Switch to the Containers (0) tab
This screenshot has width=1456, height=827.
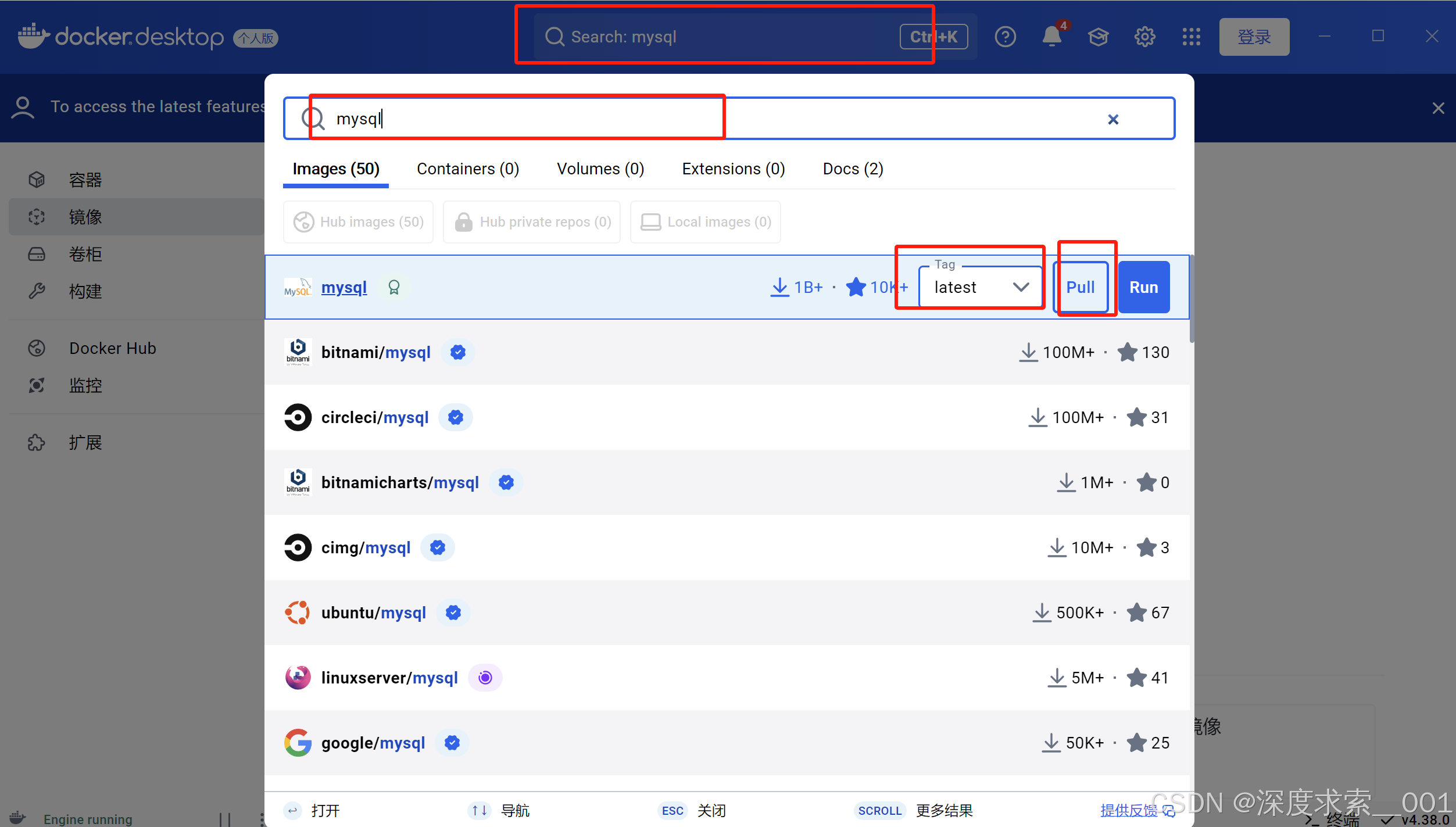pyautogui.click(x=467, y=169)
